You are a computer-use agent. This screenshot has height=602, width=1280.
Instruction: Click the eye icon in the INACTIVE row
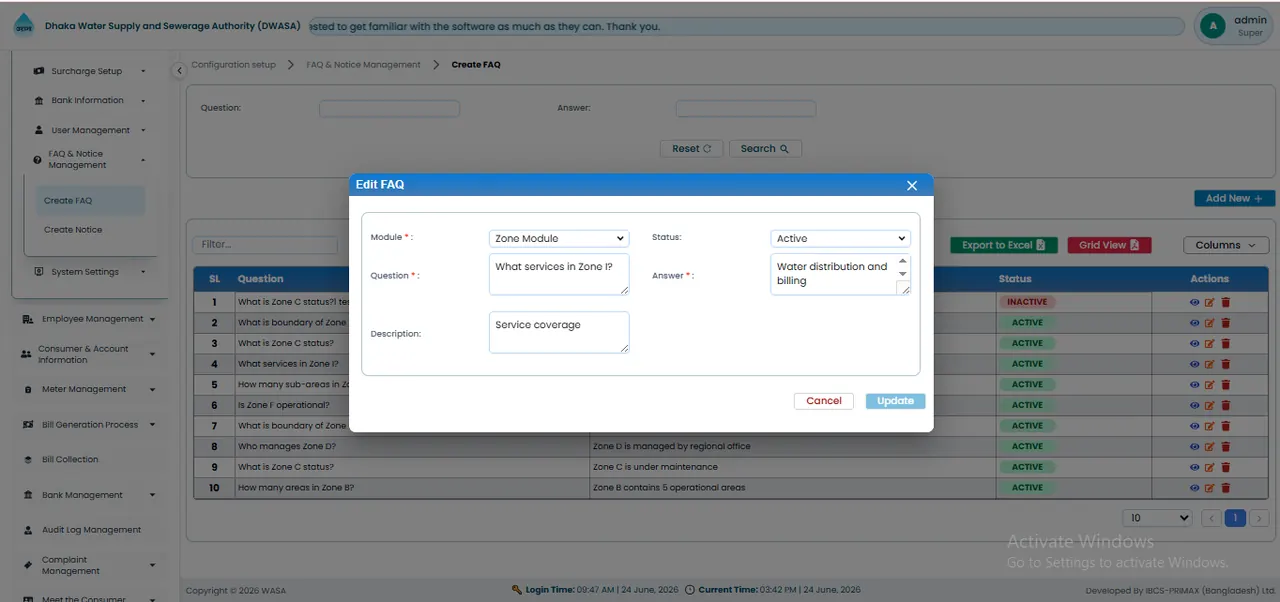pos(1194,302)
